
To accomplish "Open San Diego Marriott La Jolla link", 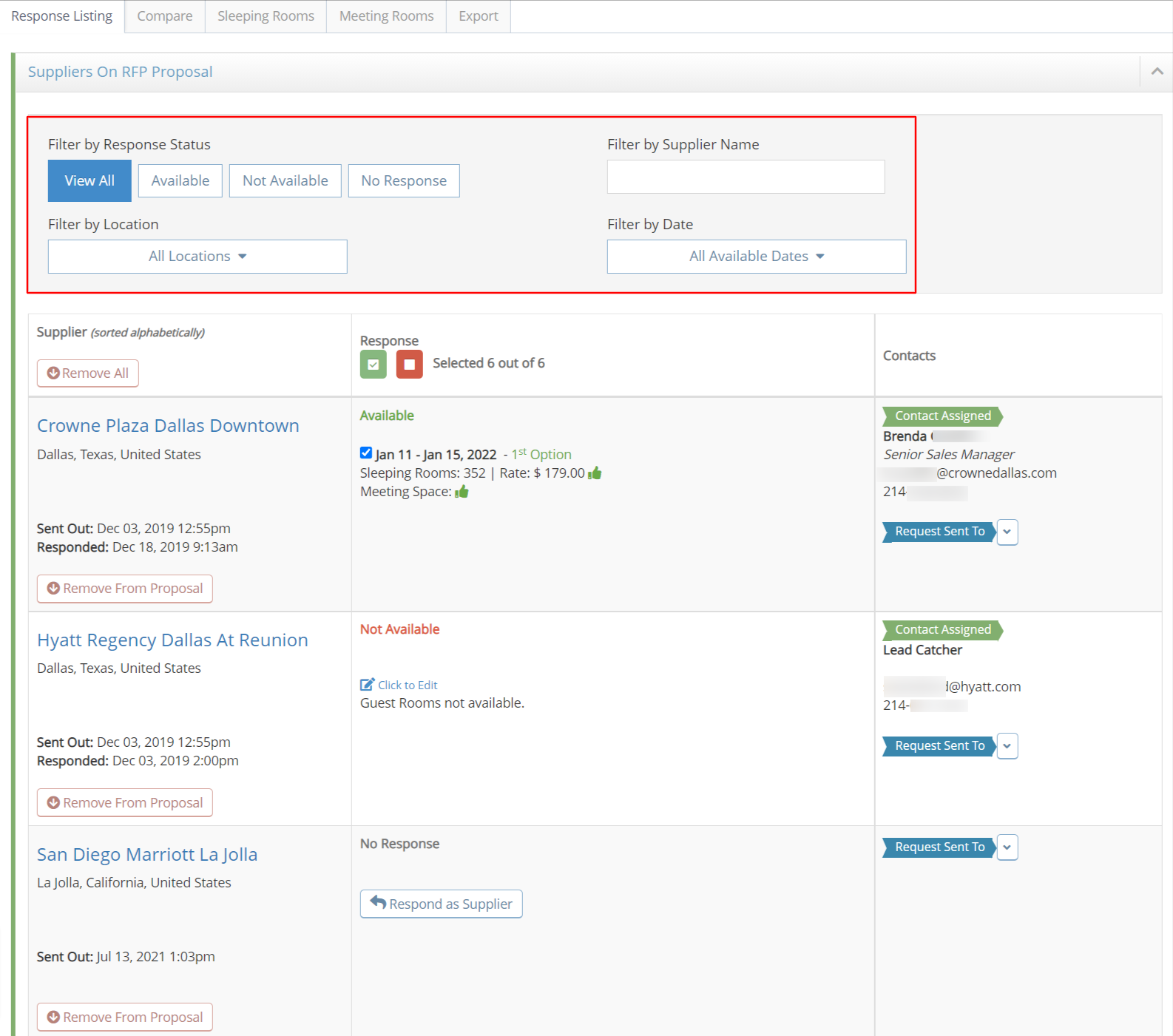I will point(147,855).
